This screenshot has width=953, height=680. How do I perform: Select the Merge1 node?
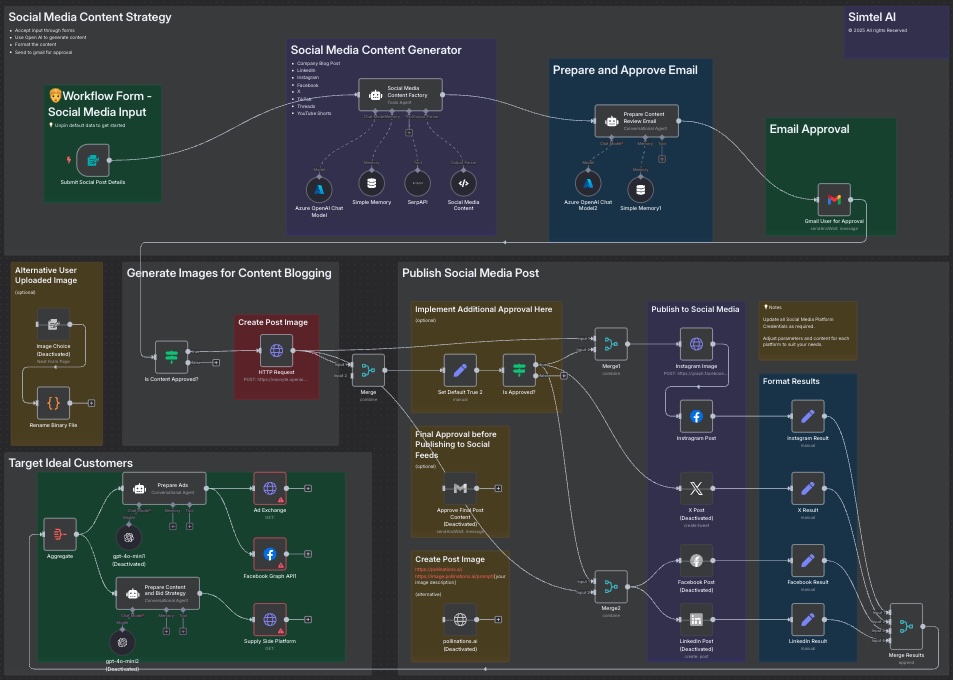coord(611,344)
